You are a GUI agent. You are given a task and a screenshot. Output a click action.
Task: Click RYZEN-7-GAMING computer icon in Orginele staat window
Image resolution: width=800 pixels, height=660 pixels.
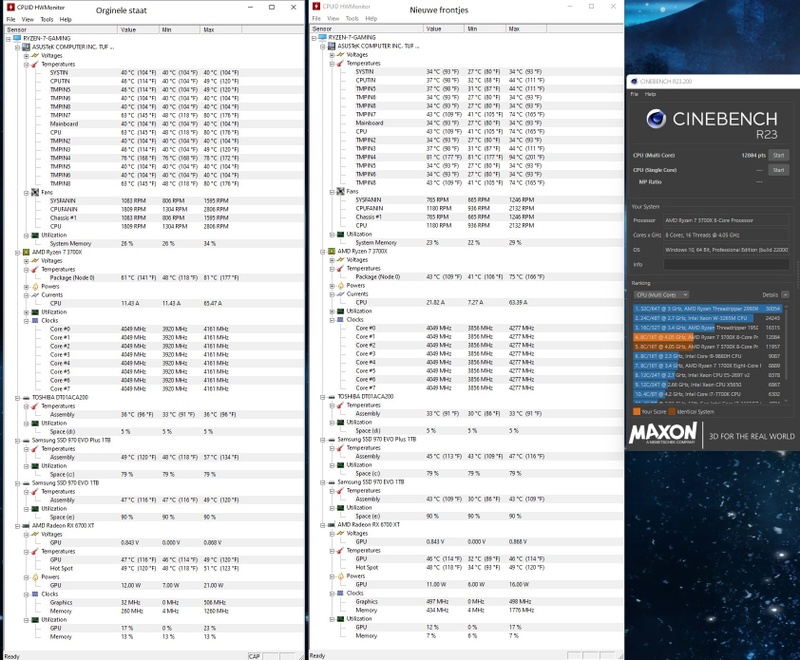(17, 38)
